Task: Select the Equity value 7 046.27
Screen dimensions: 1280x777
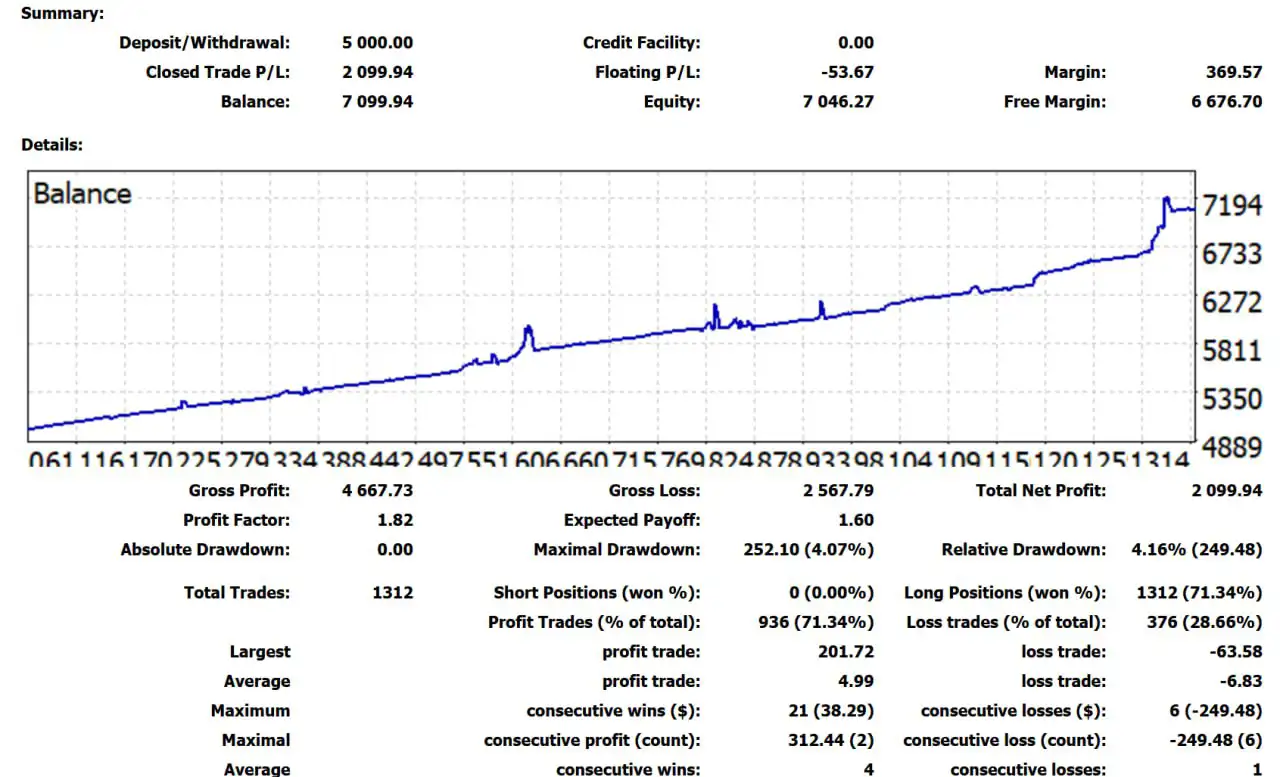Action: pyautogui.click(x=838, y=102)
